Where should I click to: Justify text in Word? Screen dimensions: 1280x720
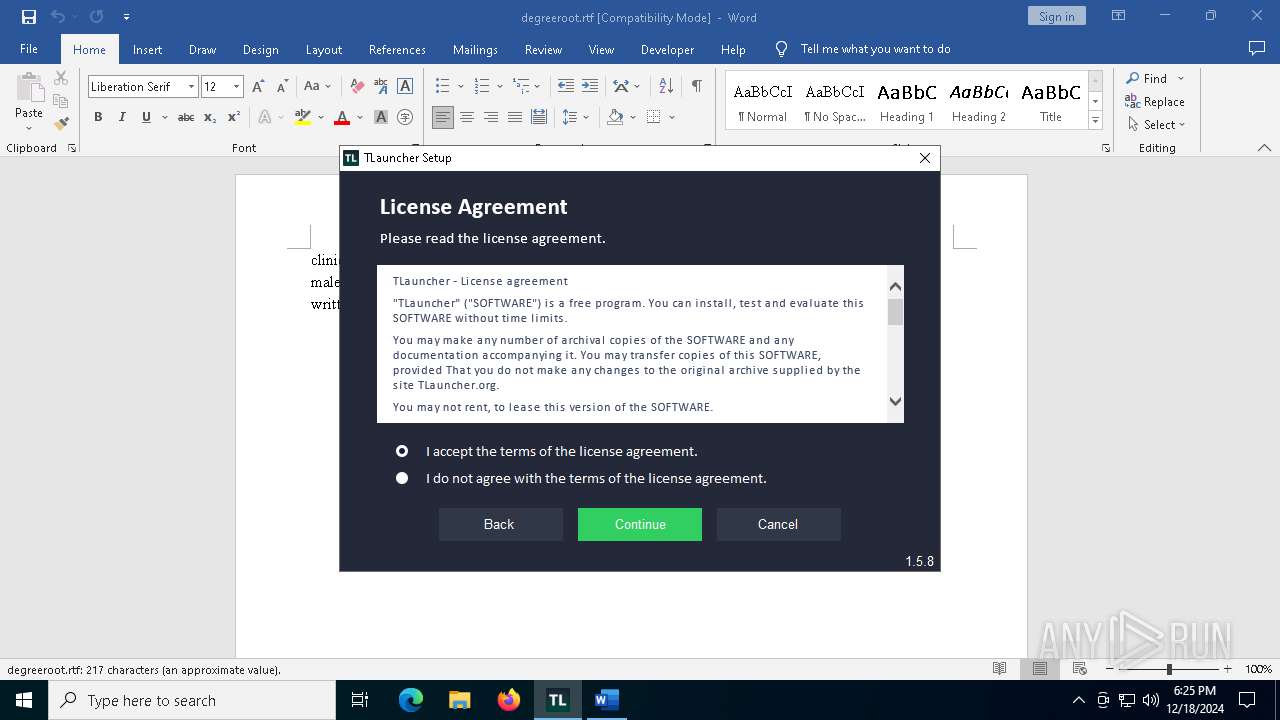[515, 117]
